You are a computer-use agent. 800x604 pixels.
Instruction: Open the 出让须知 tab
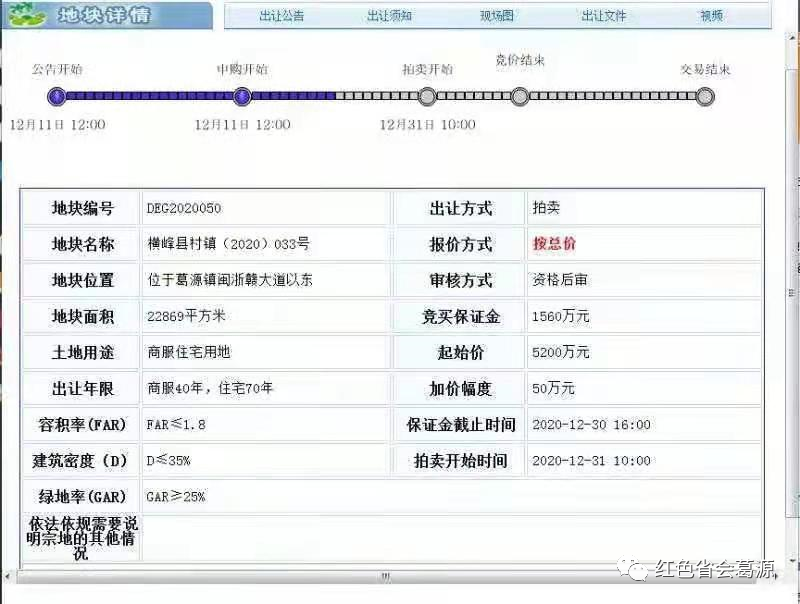[389, 16]
